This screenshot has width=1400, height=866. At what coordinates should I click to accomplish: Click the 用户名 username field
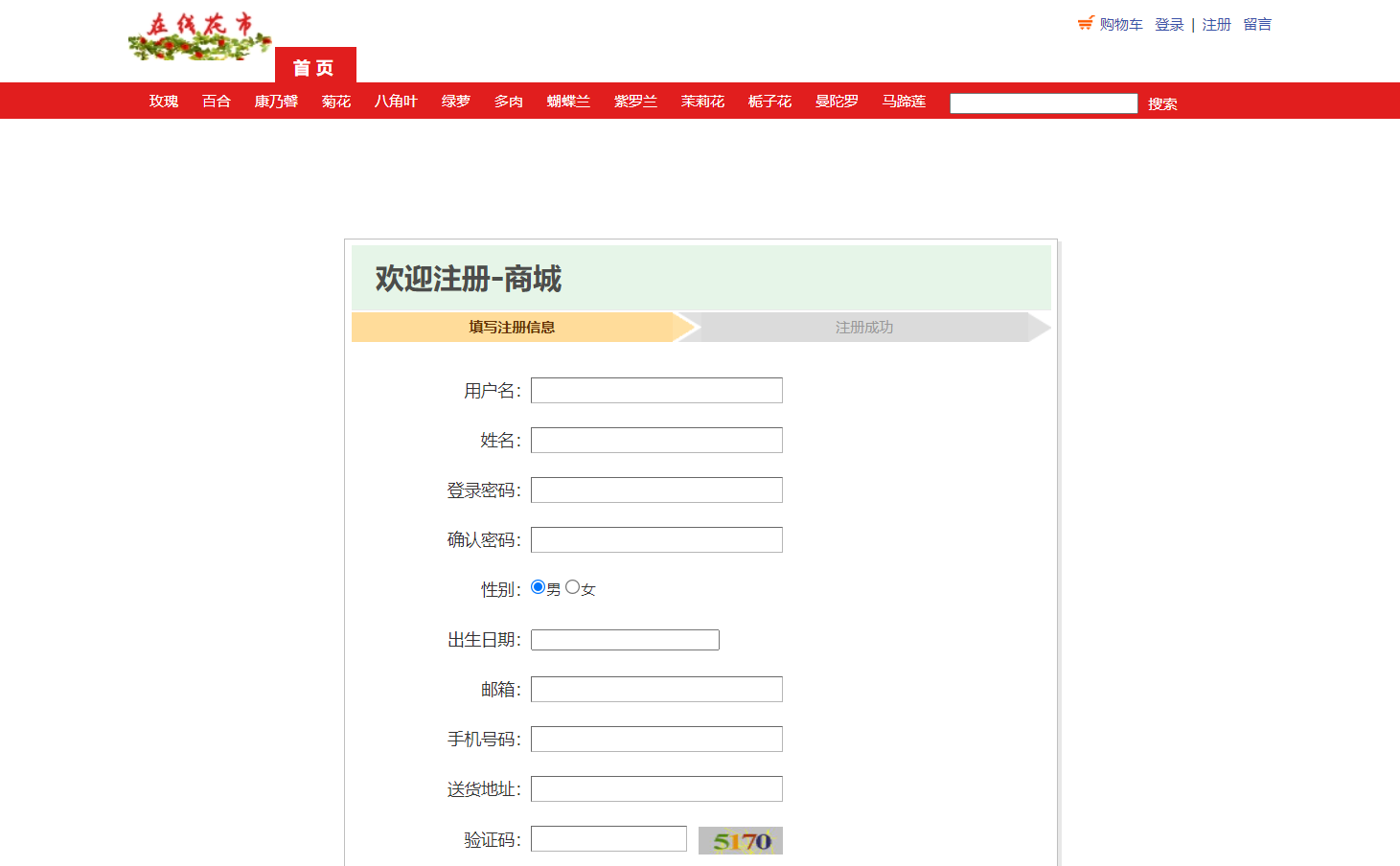[x=656, y=391]
